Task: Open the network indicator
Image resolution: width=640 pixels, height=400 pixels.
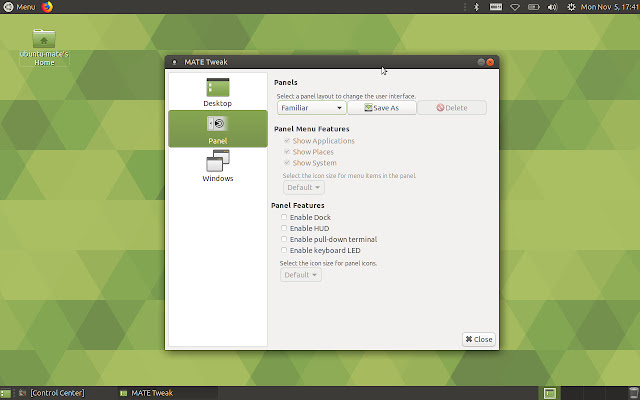Action: pos(515,7)
